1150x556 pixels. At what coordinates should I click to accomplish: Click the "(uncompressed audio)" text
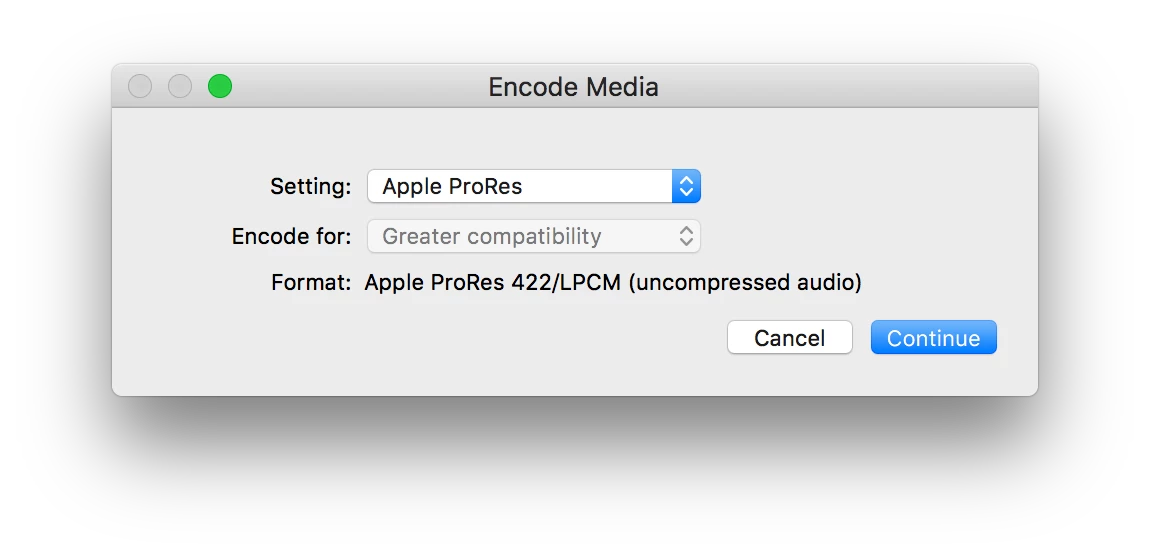[x=745, y=283]
